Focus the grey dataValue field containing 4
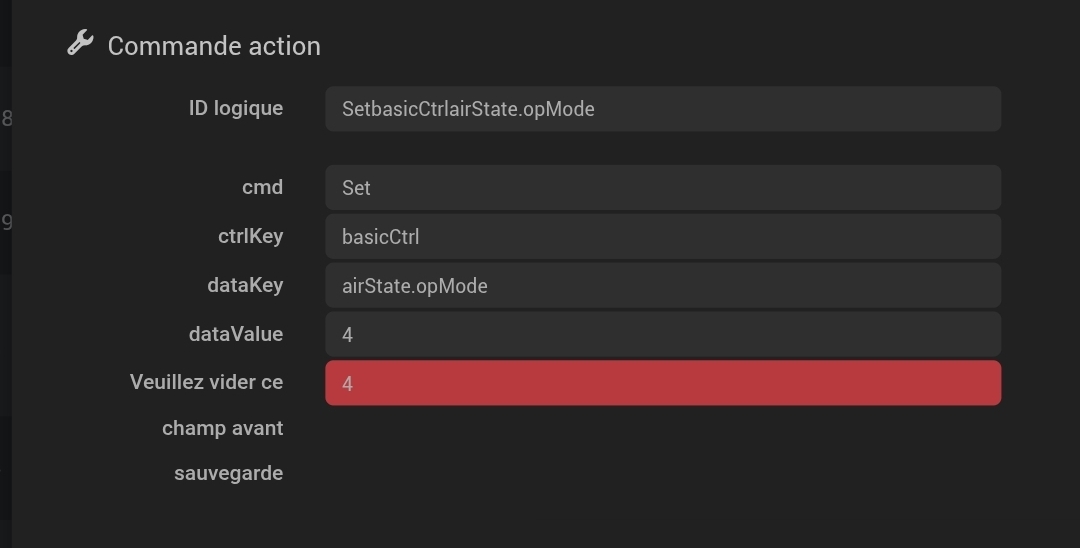The height and width of the screenshot is (548, 1080). tap(663, 334)
